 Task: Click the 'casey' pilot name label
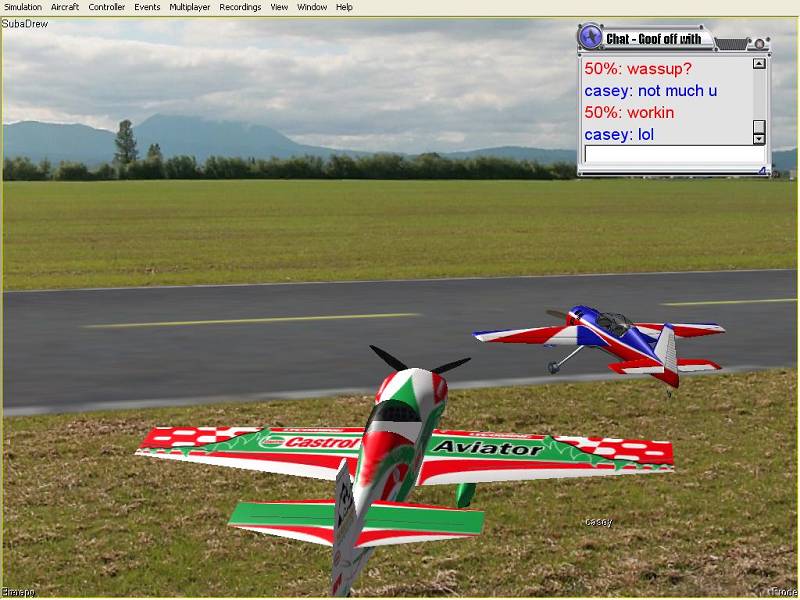598,522
